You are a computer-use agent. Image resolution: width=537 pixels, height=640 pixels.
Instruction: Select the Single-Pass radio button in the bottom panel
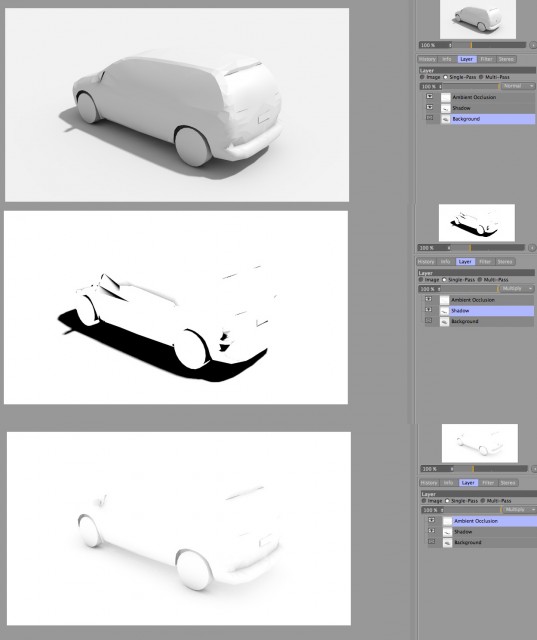pyautogui.click(x=447, y=500)
